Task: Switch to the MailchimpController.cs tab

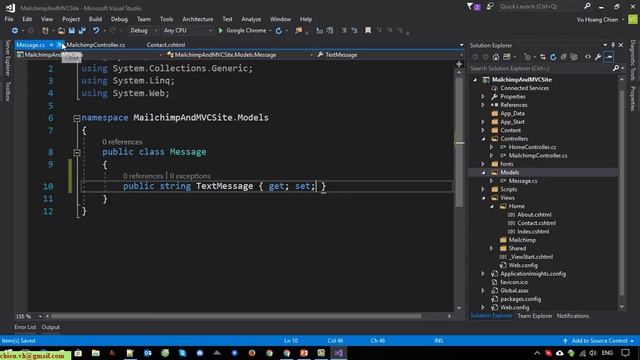Action: click(x=96, y=45)
